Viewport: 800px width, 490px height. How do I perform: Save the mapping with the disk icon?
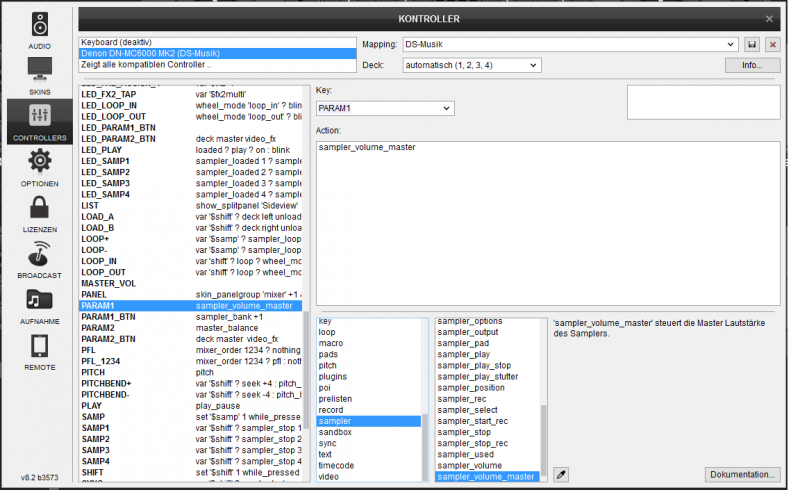click(x=752, y=45)
